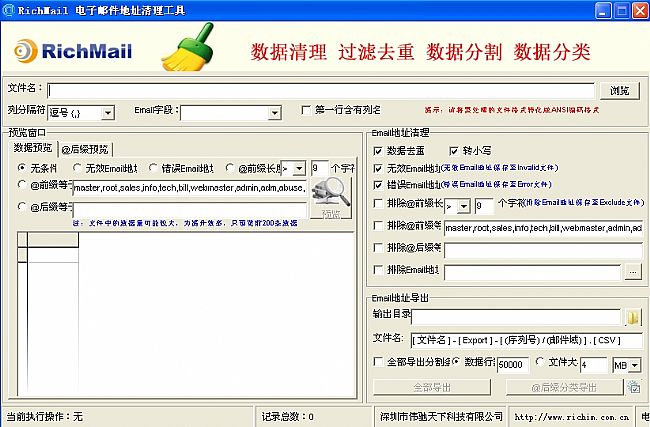Image resolution: width=650 pixels, height=427 pixels.
Task: Switch to the @后缀预览 tab
Action: coord(85,149)
